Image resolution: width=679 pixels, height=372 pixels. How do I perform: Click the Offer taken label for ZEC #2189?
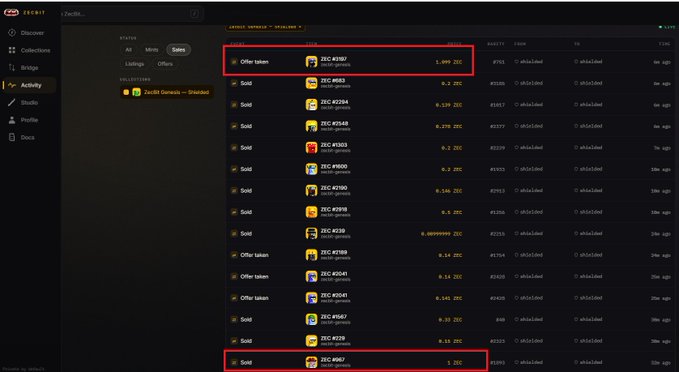pyautogui.click(x=254, y=255)
